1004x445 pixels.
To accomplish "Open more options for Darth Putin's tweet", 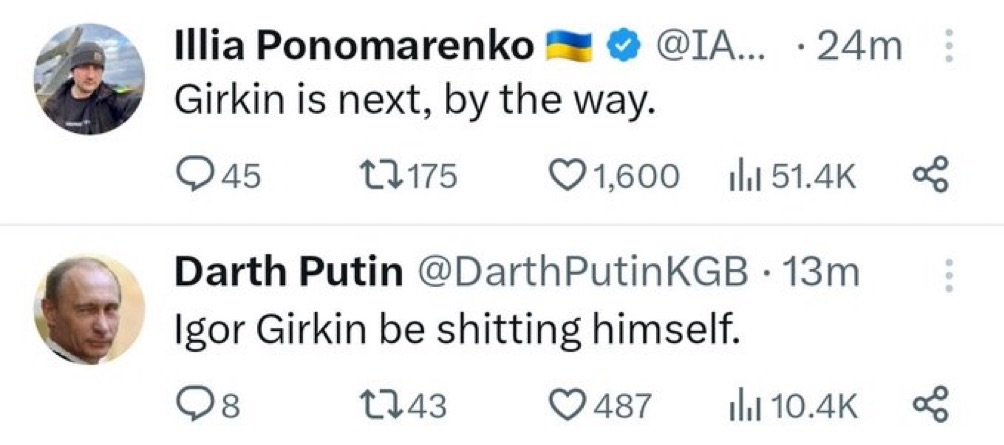I will pyautogui.click(x=949, y=274).
